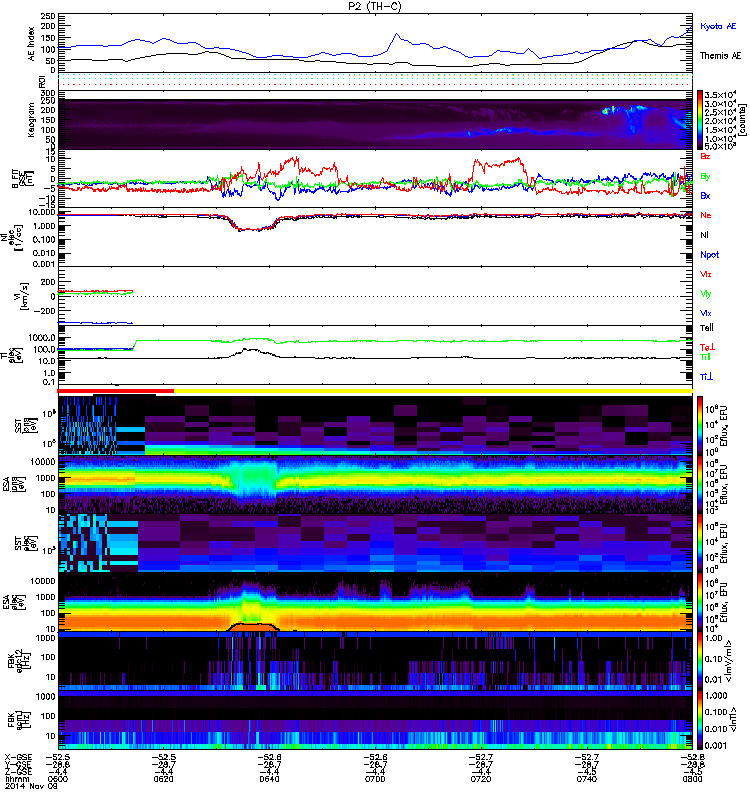750x800 pixels.
Task: Click the Kyoto AE peak near 0705
Action: (396, 34)
